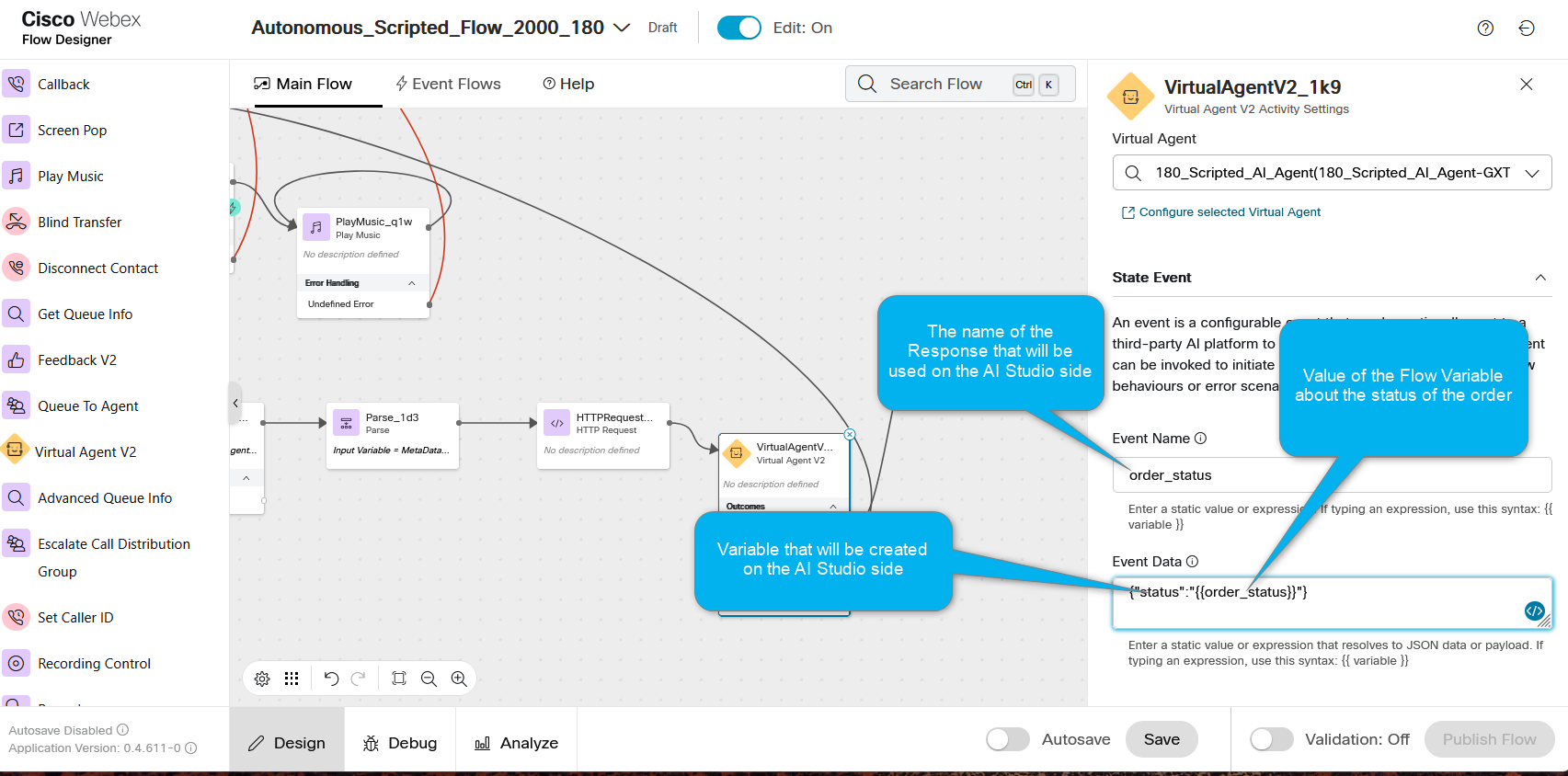
Task: Switch to the Event Flows tab
Action: click(448, 84)
